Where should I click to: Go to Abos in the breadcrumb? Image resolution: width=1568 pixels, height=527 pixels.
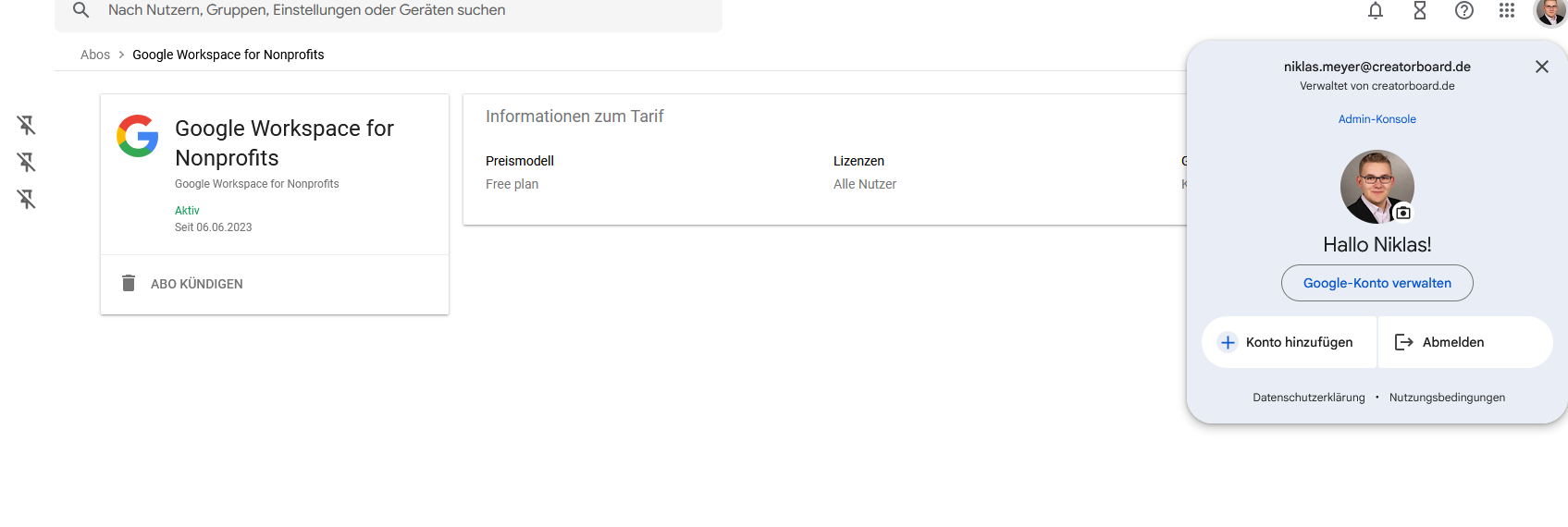coord(95,55)
